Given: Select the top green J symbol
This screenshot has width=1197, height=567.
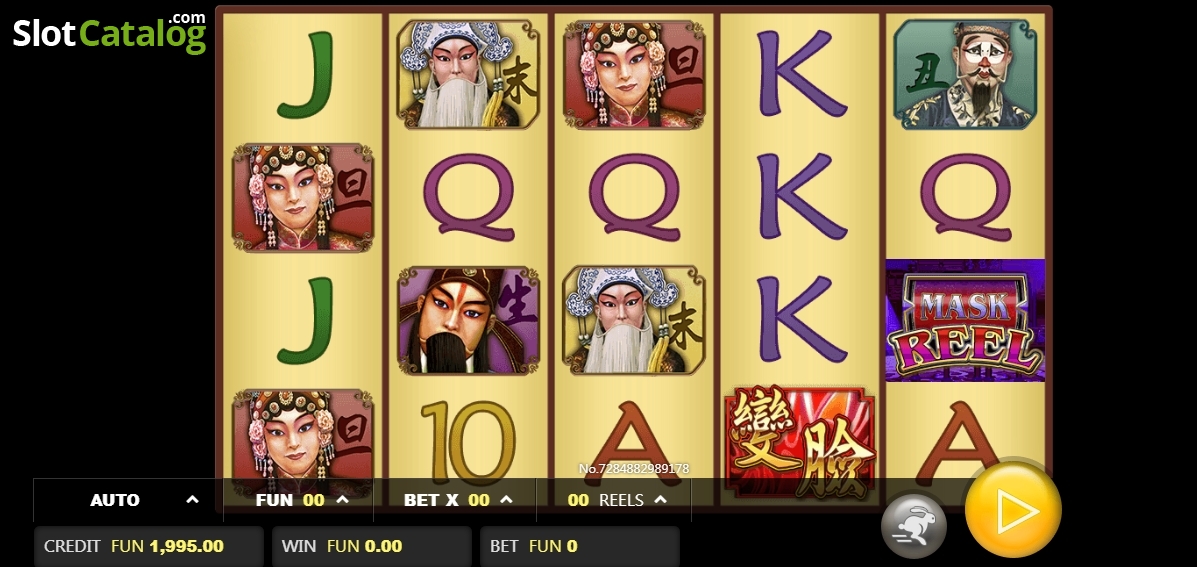Looking at the screenshot, I should 305,74.
